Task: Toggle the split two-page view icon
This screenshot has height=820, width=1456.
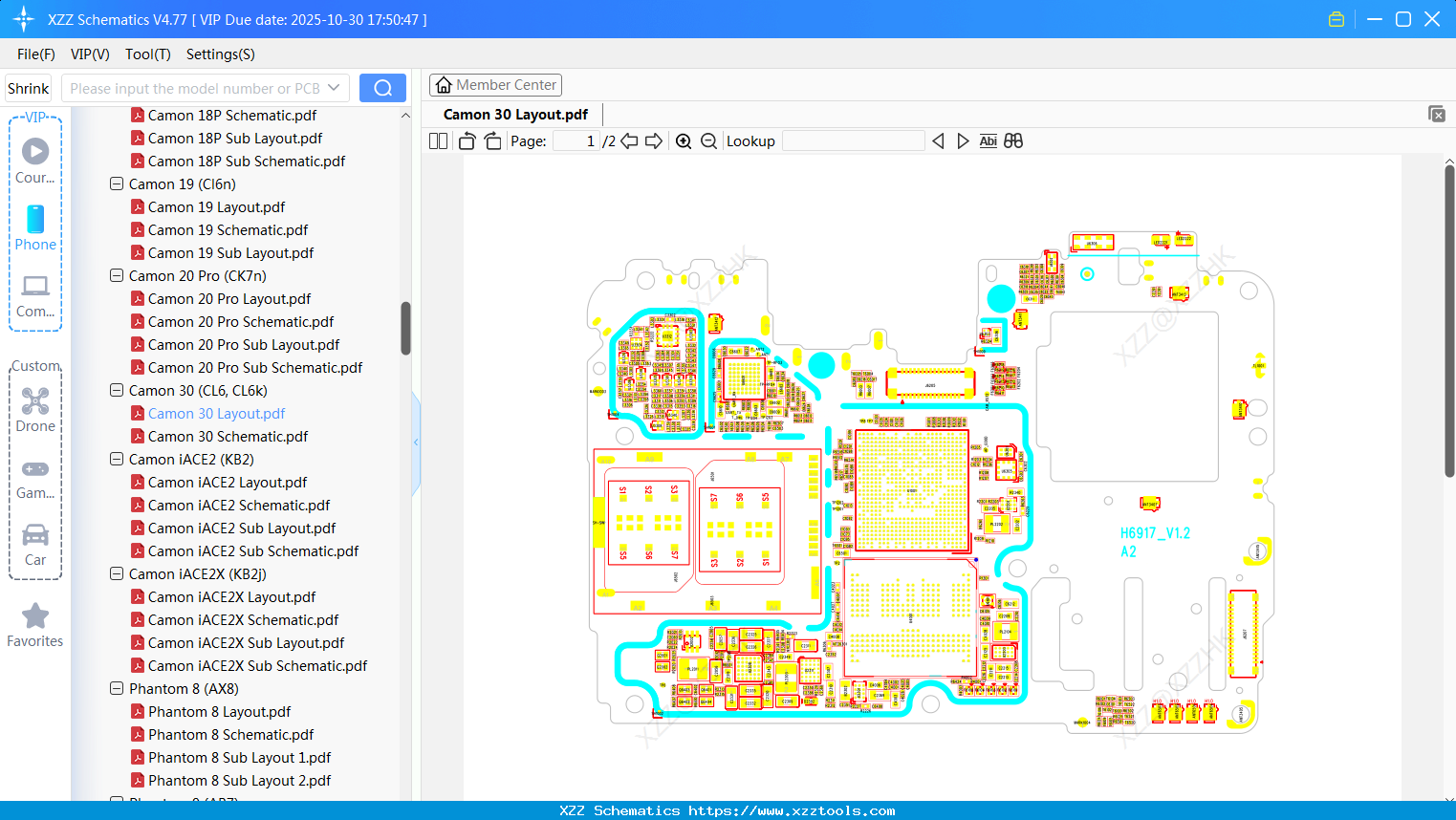Action: [438, 141]
